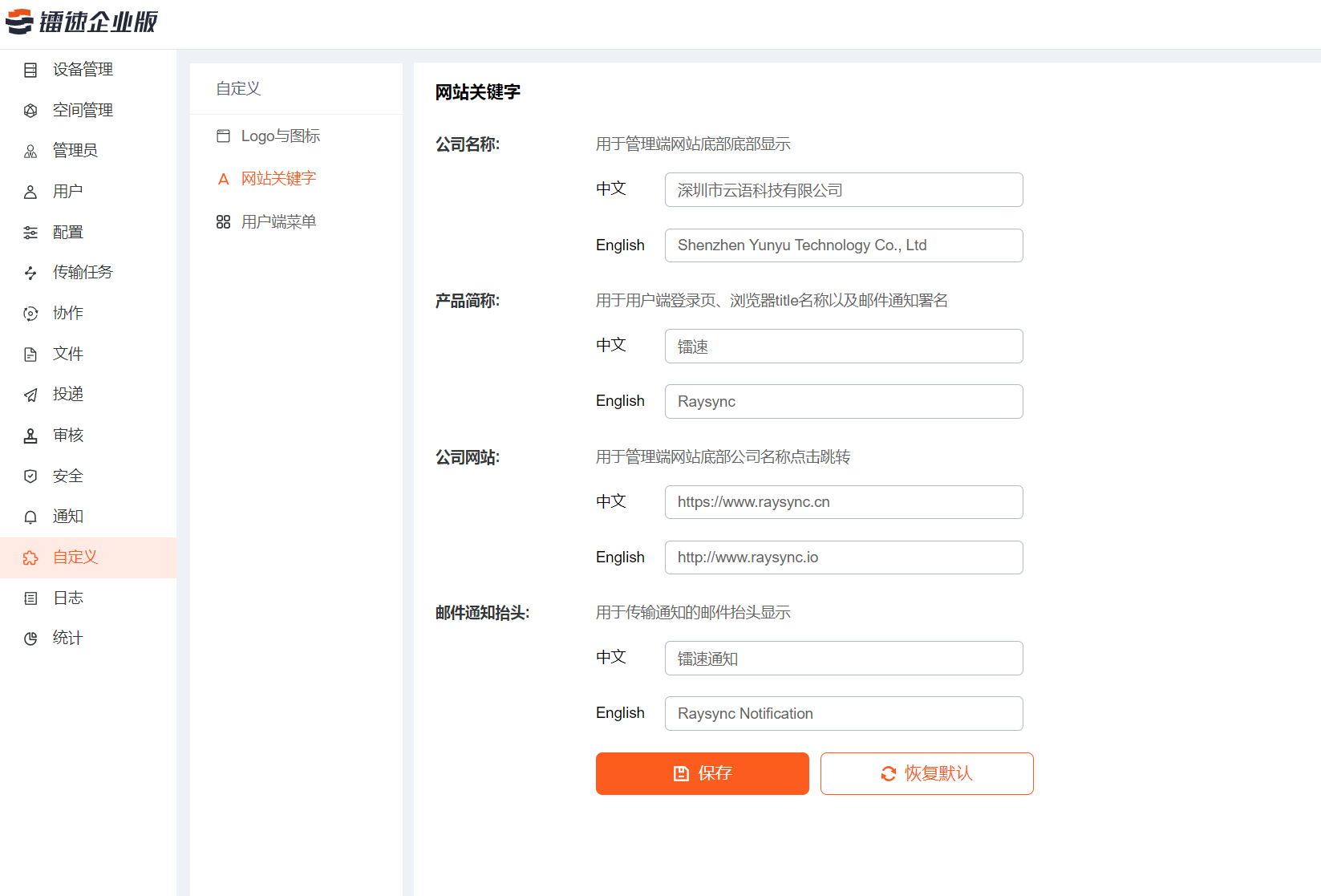1321x896 pixels.
Task: Click the 产品简称: label
Action: 468,301
